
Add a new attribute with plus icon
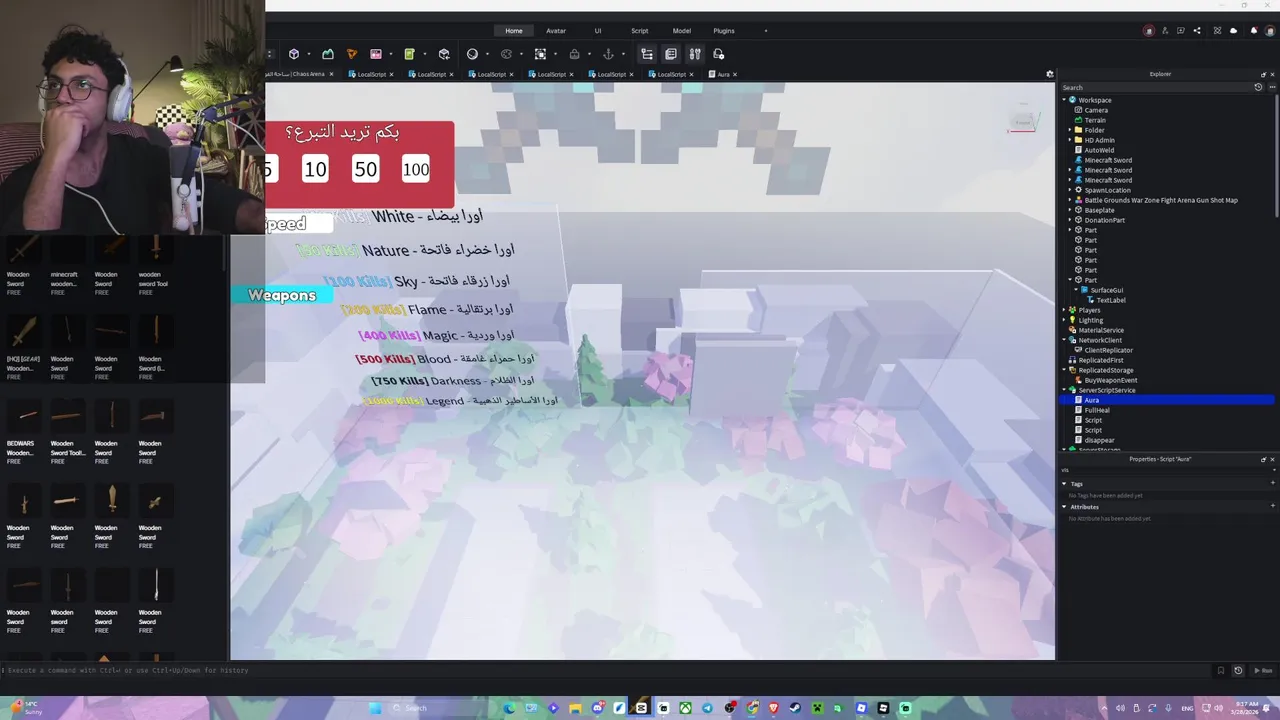[1272, 507]
